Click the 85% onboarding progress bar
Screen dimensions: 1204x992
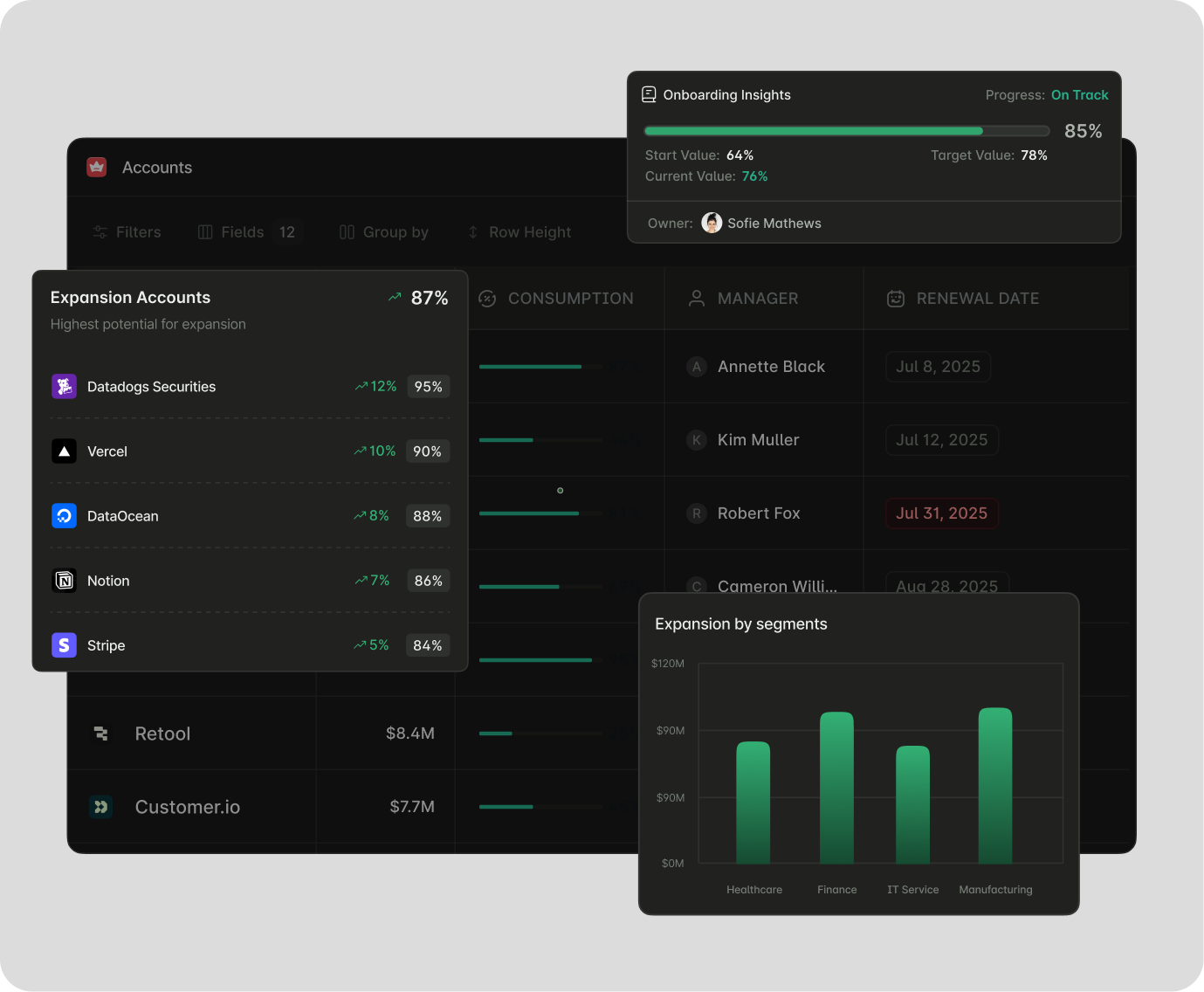click(847, 130)
